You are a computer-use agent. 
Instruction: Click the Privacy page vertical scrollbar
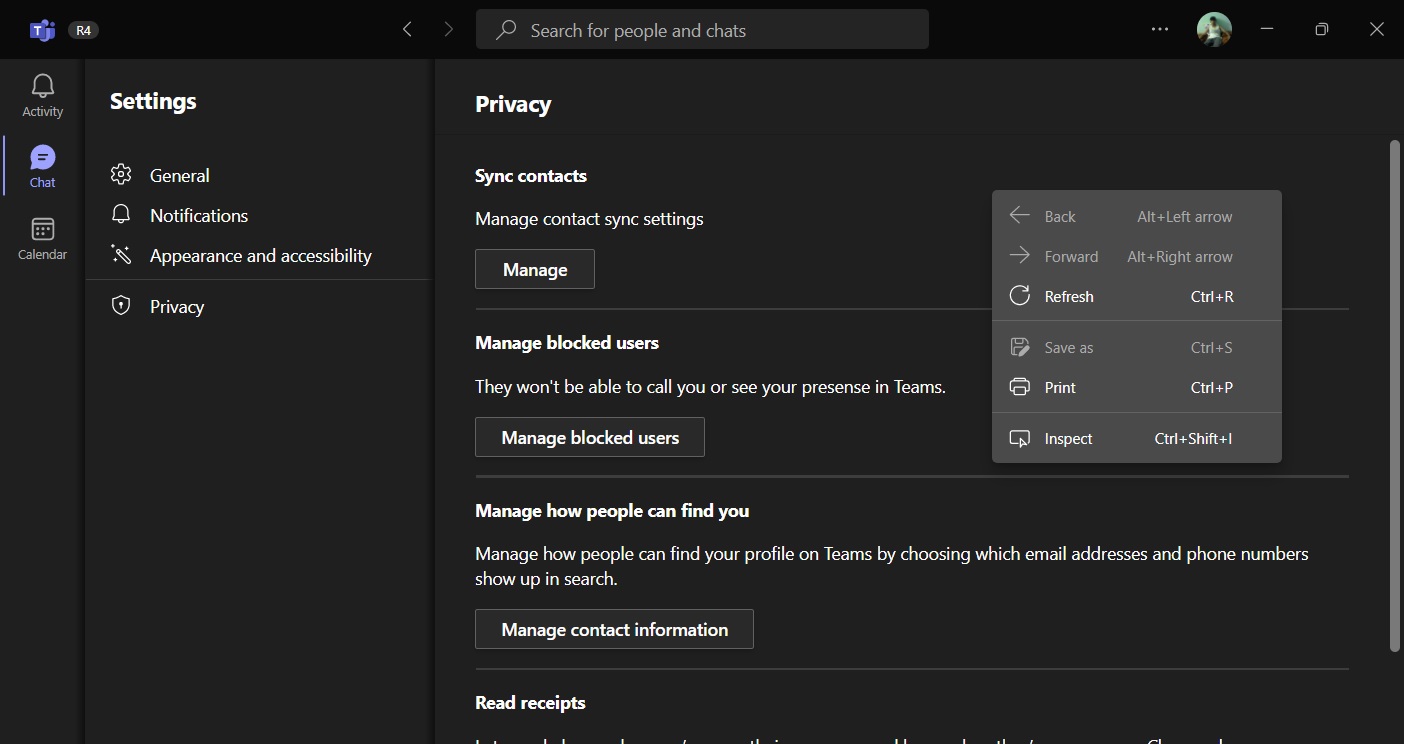coord(1395,396)
